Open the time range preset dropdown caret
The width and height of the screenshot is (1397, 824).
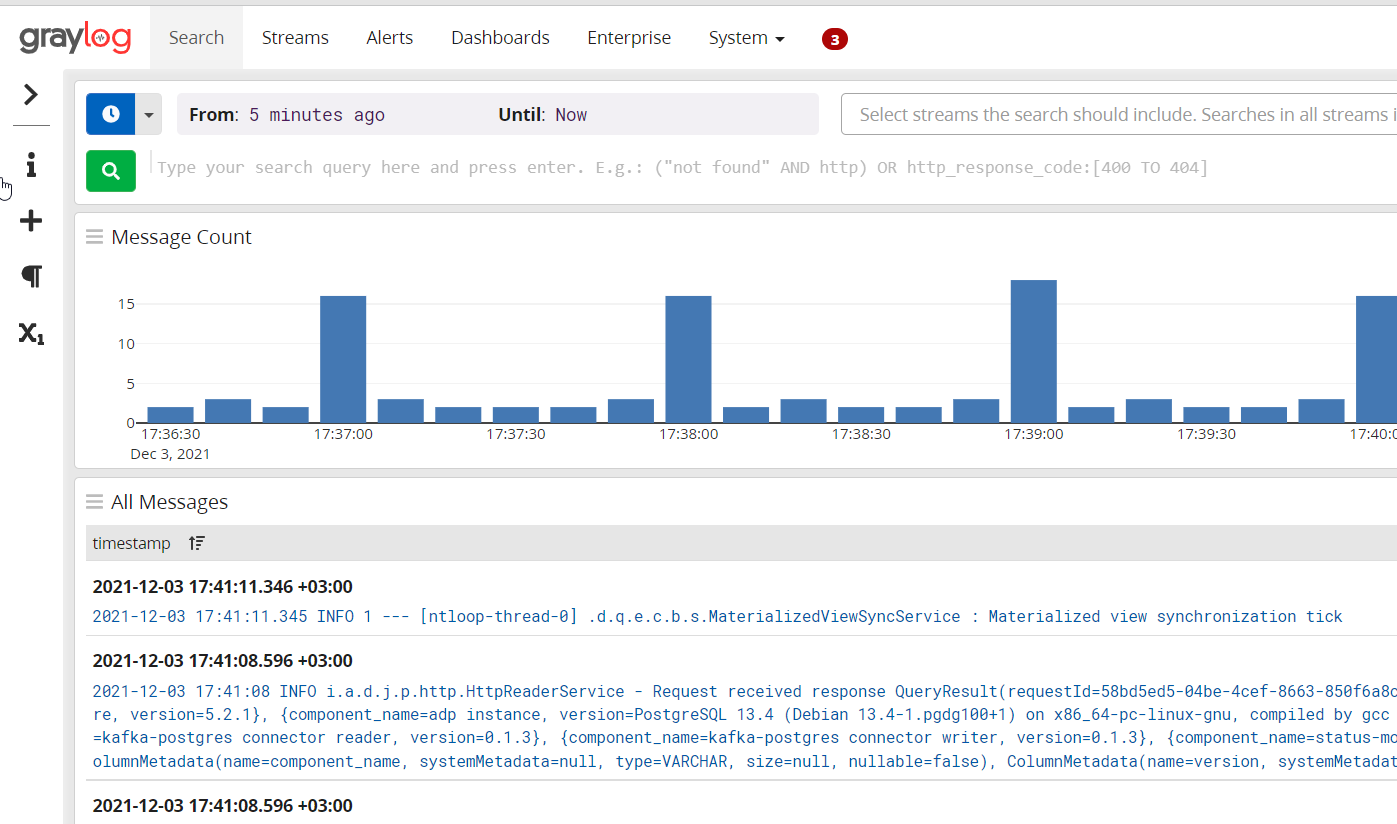148,114
